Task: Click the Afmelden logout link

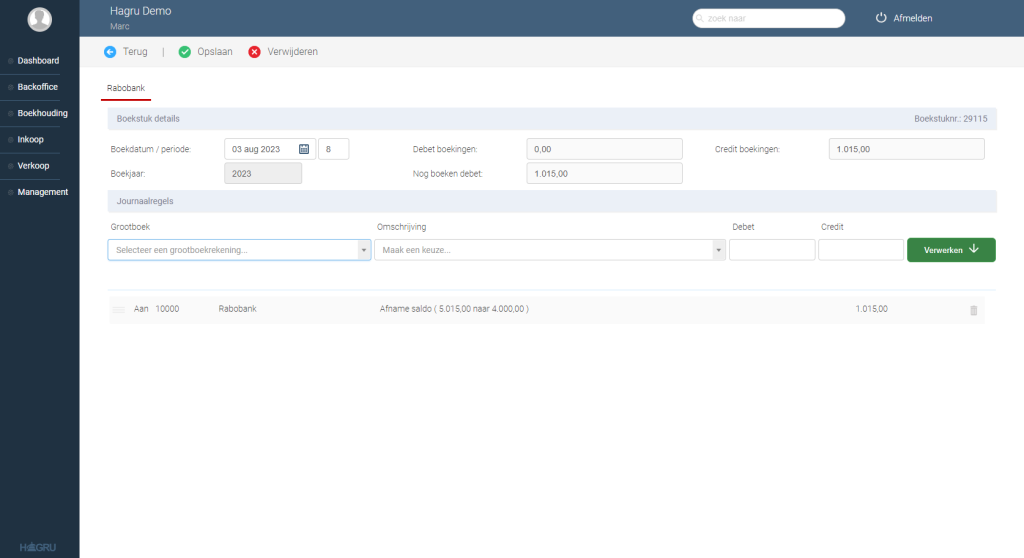Action: [x=912, y=18]
